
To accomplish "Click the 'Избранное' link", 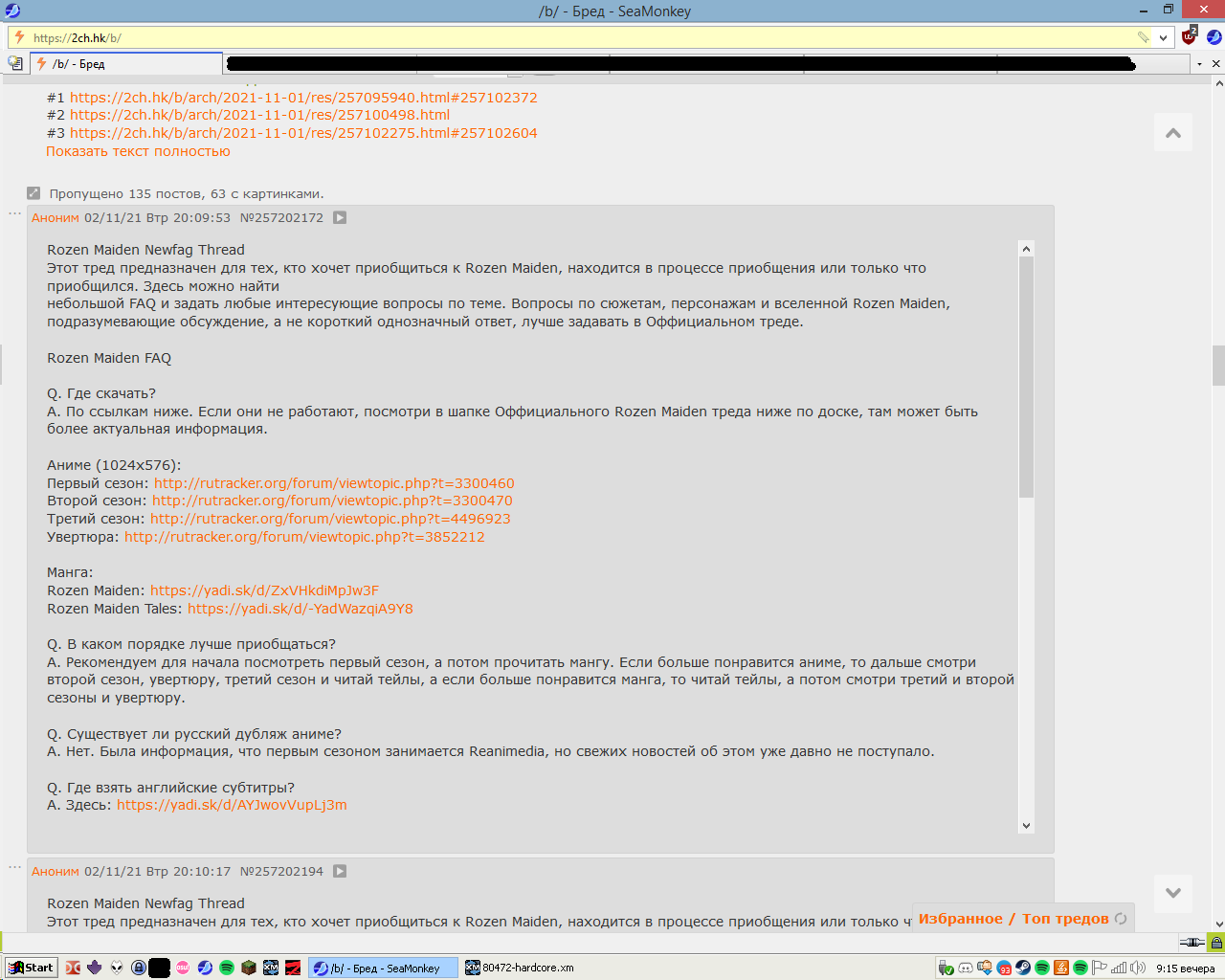I will point(961,919).
